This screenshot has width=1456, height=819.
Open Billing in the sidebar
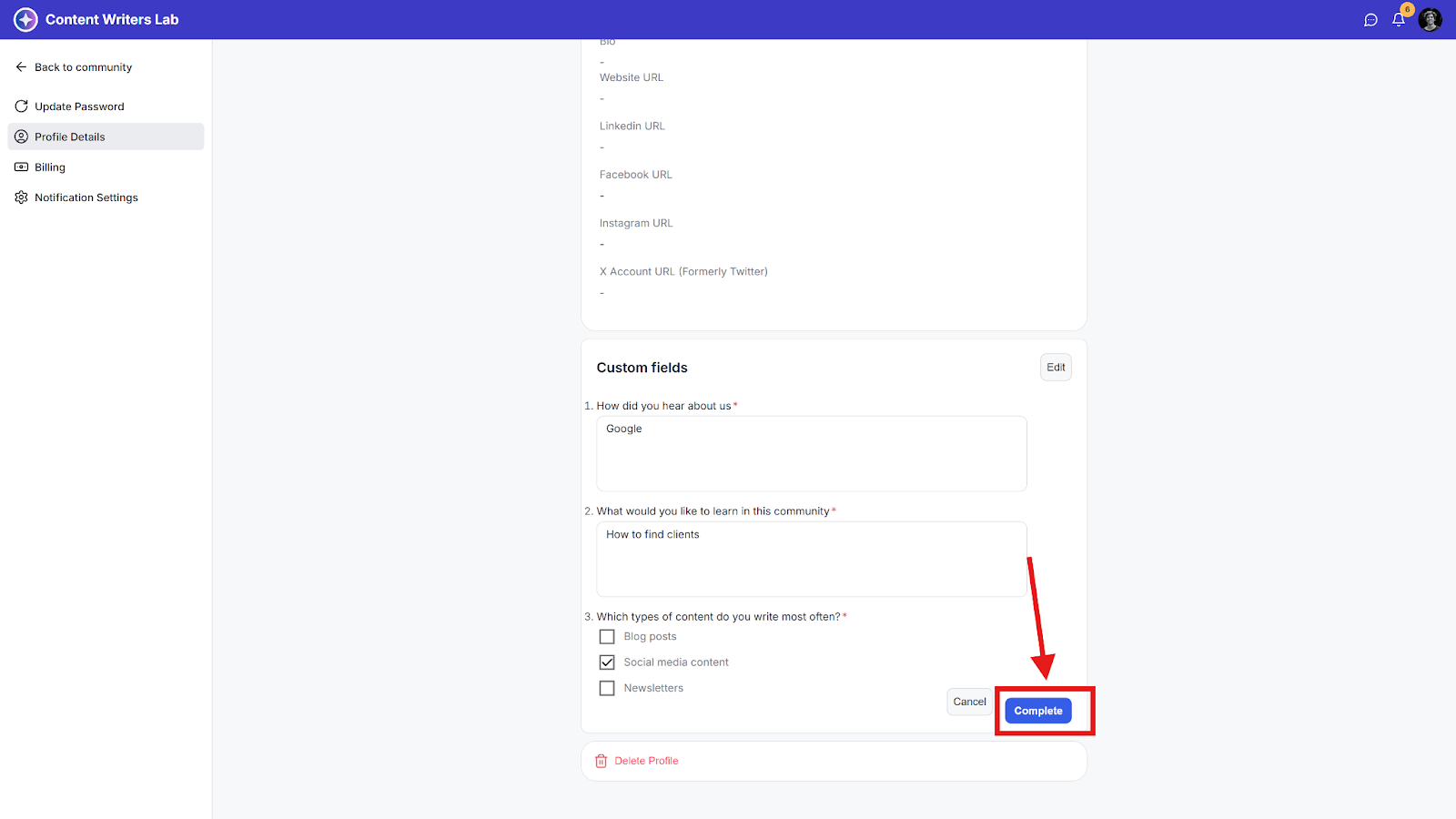[x=50, y=167]
